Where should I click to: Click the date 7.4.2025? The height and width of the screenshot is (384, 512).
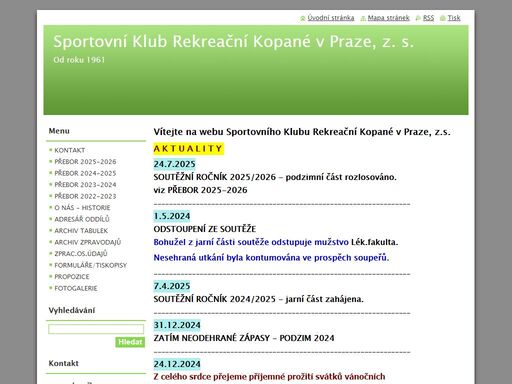172,286
